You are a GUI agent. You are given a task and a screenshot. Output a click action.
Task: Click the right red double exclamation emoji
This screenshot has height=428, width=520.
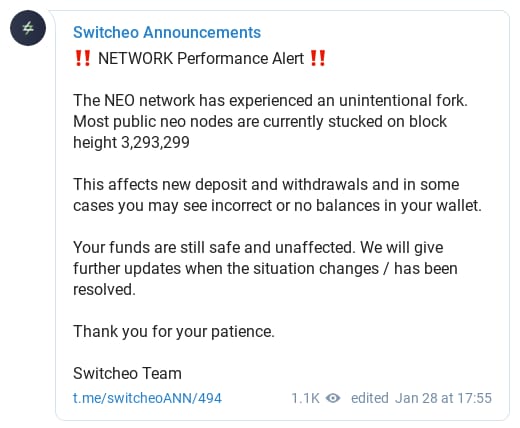coord(318,58)
